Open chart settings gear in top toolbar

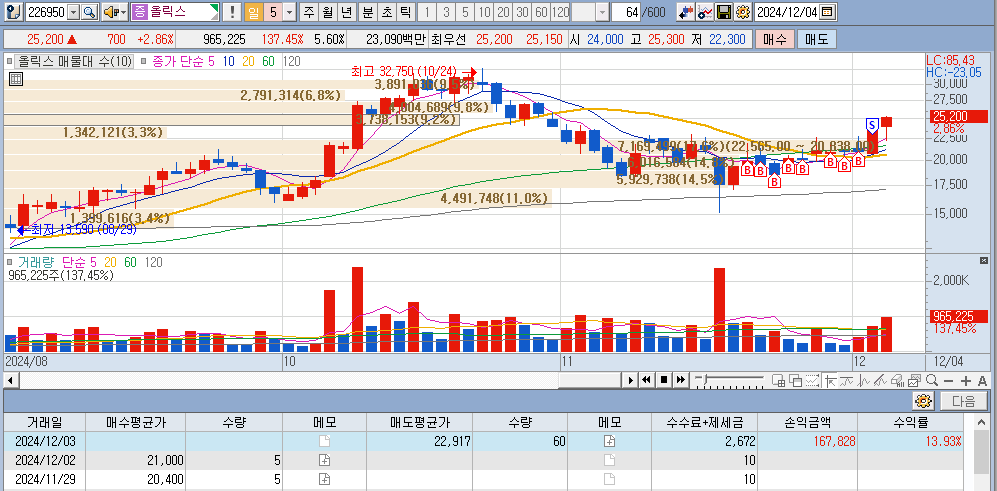(742, 11)
